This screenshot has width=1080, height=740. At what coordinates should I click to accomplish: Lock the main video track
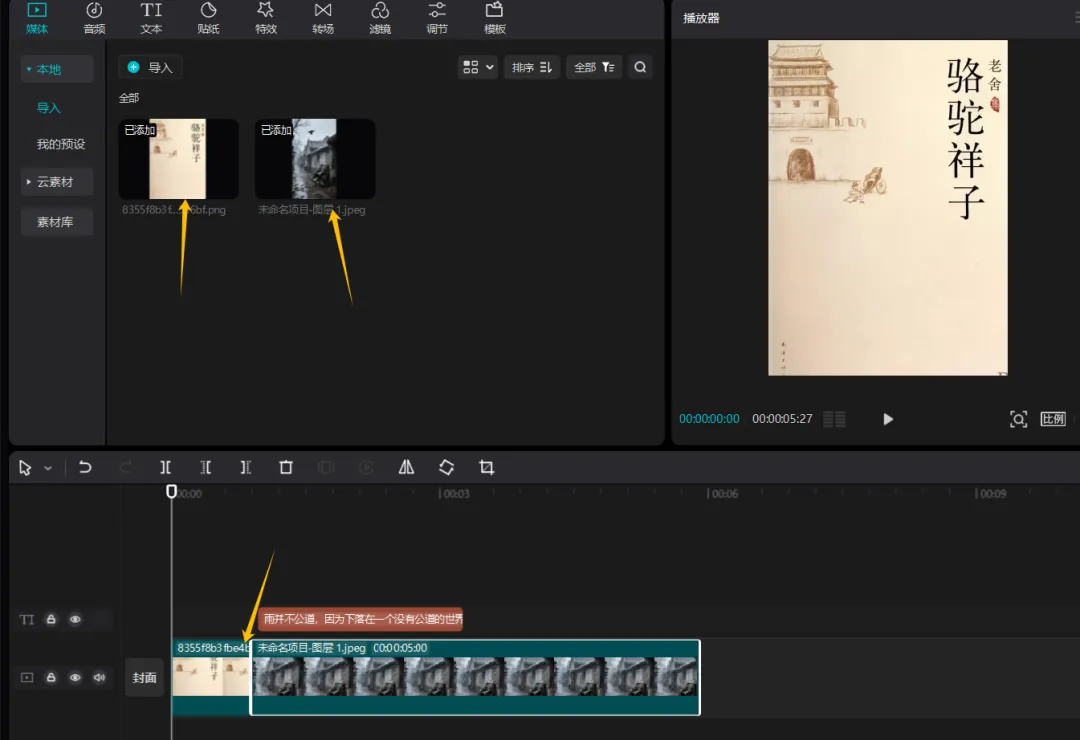(x=51, y=677)
